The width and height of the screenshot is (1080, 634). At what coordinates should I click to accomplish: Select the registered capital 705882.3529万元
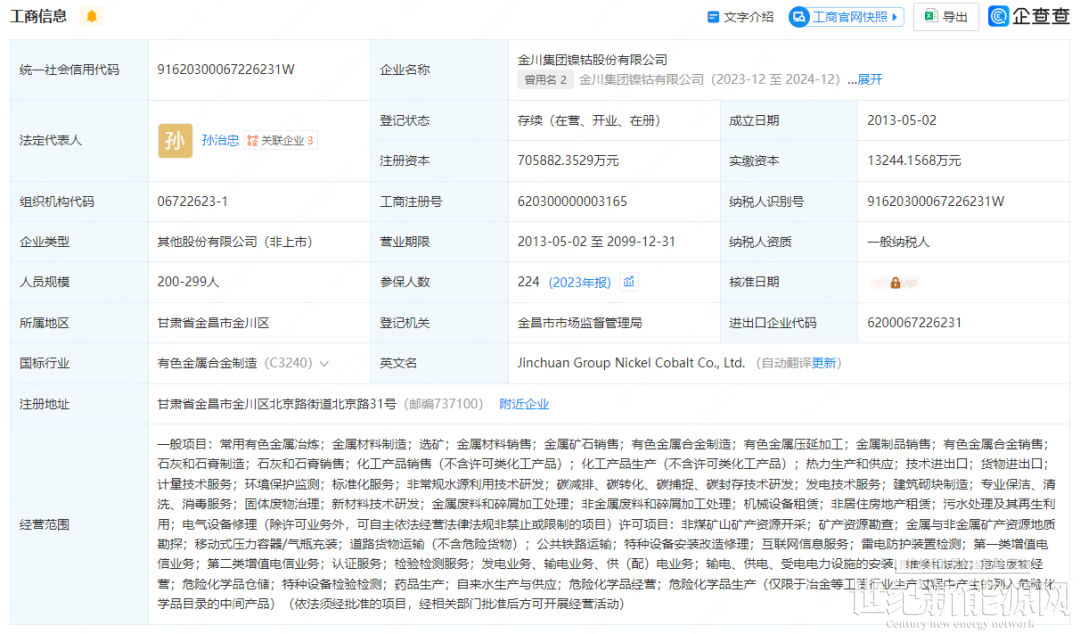(568, 161)
